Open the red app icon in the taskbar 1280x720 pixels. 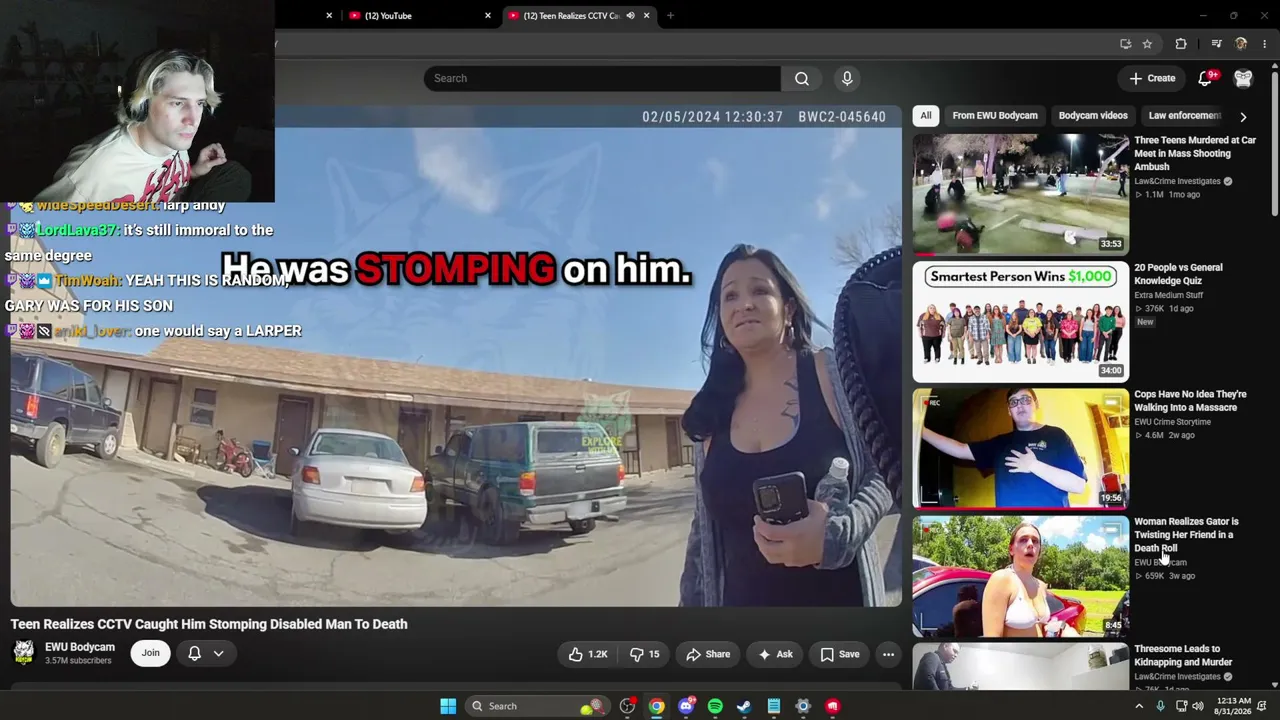click(x=833, y=706)
